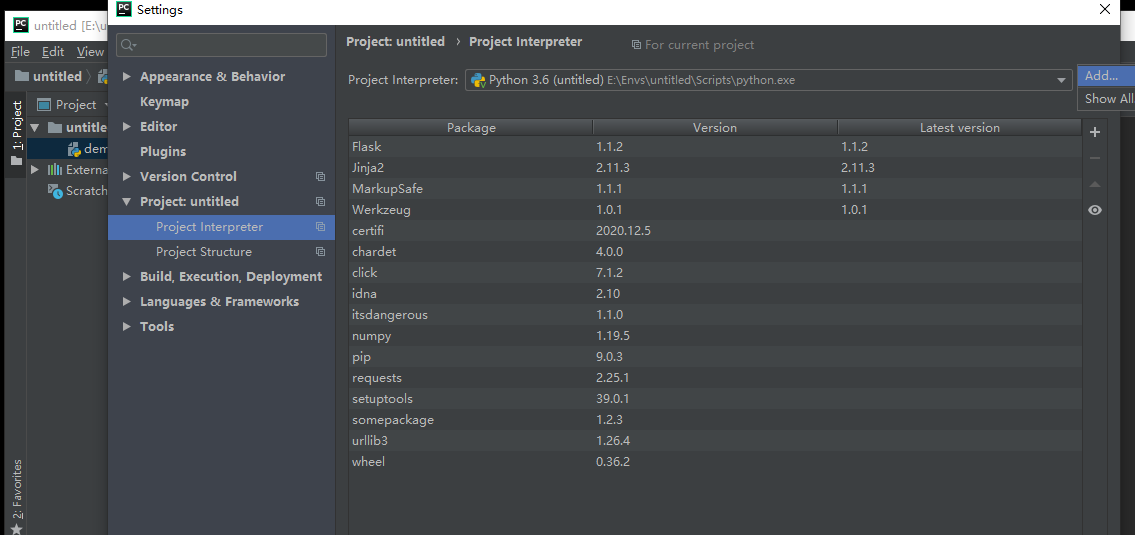Image resolution: width=1135 pixels, height=535 pixels.
Task: Select the requests package row
Action: 715,378
